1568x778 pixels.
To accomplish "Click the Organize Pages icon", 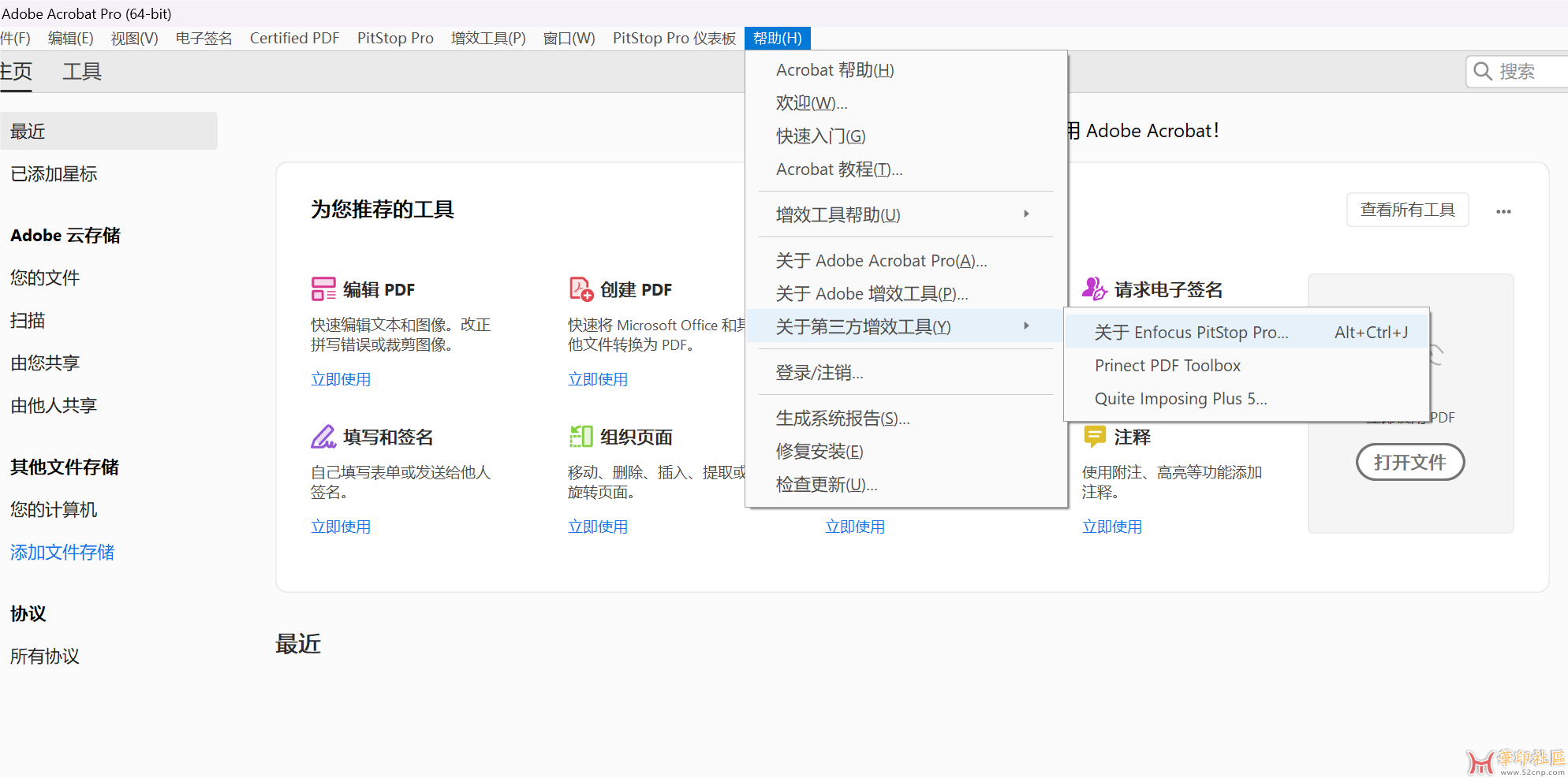I will (x=581, y=437).
